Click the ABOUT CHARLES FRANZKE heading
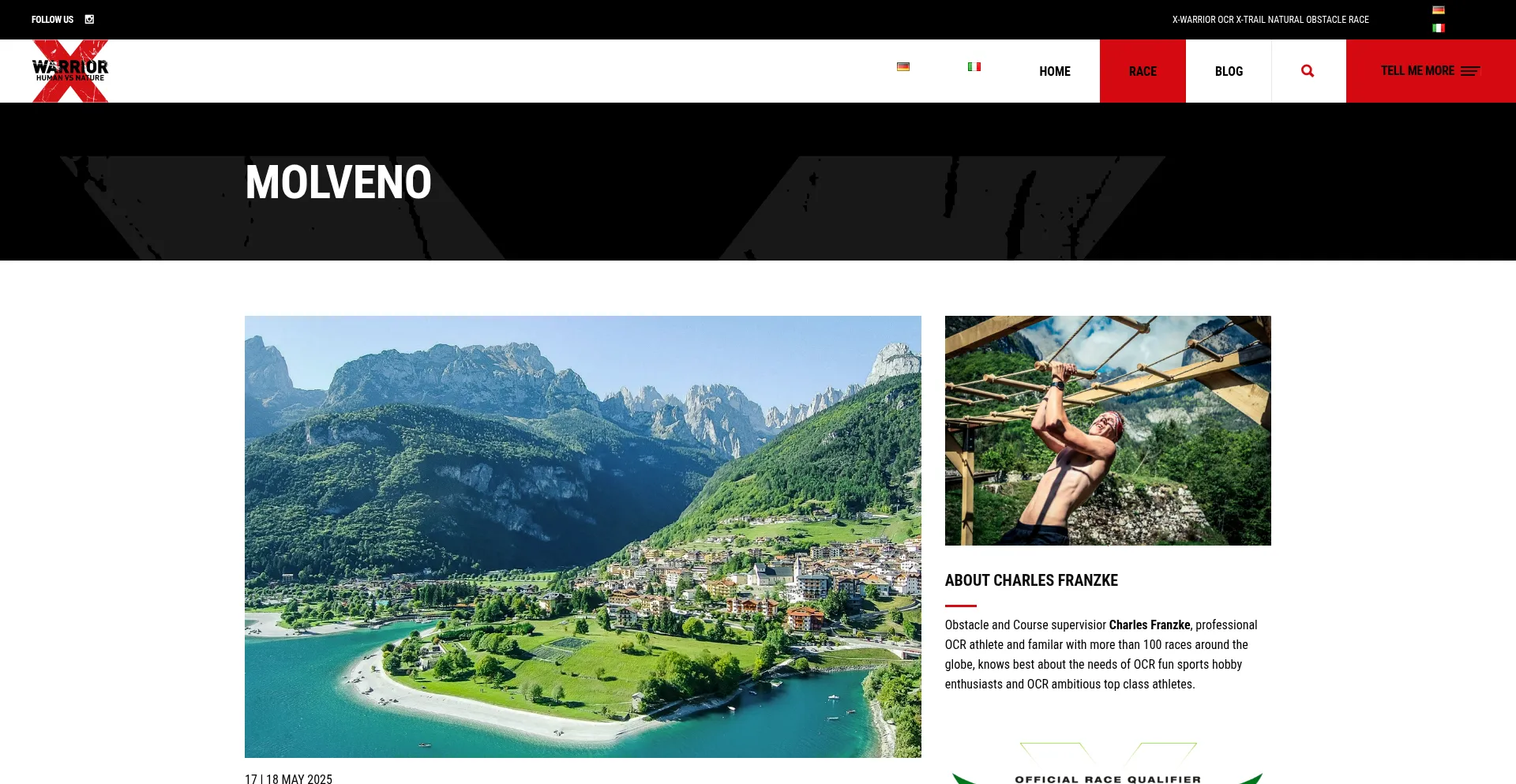The width and height of the screenshot is (1516, 784). 1031,580
